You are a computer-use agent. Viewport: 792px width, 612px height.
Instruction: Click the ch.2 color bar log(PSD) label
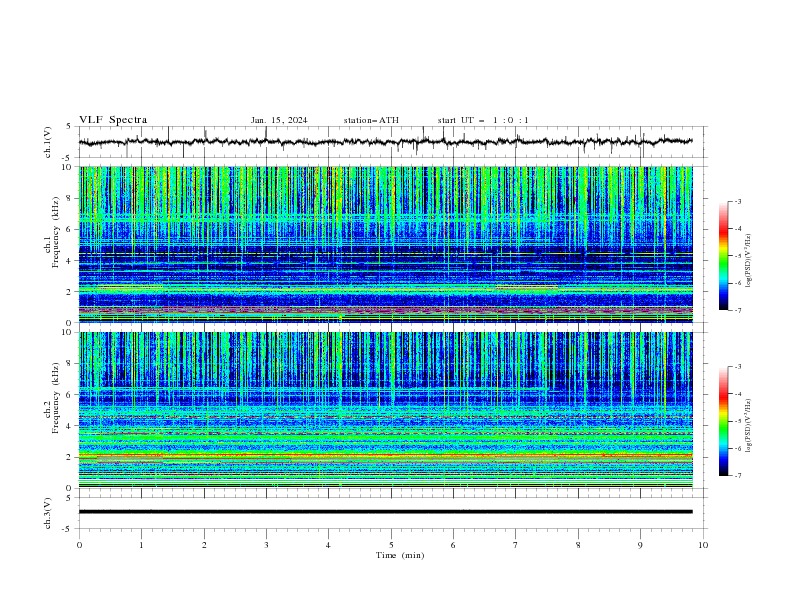click(748, 425)
